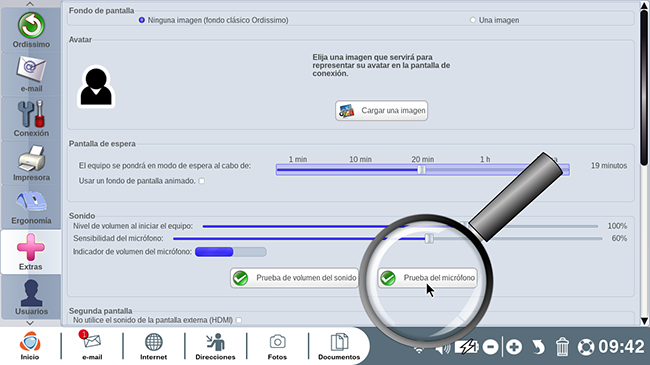The width and height of the screenshot is (650, 365).
Task: Open the Fotos app
Action: click(277, 346)
